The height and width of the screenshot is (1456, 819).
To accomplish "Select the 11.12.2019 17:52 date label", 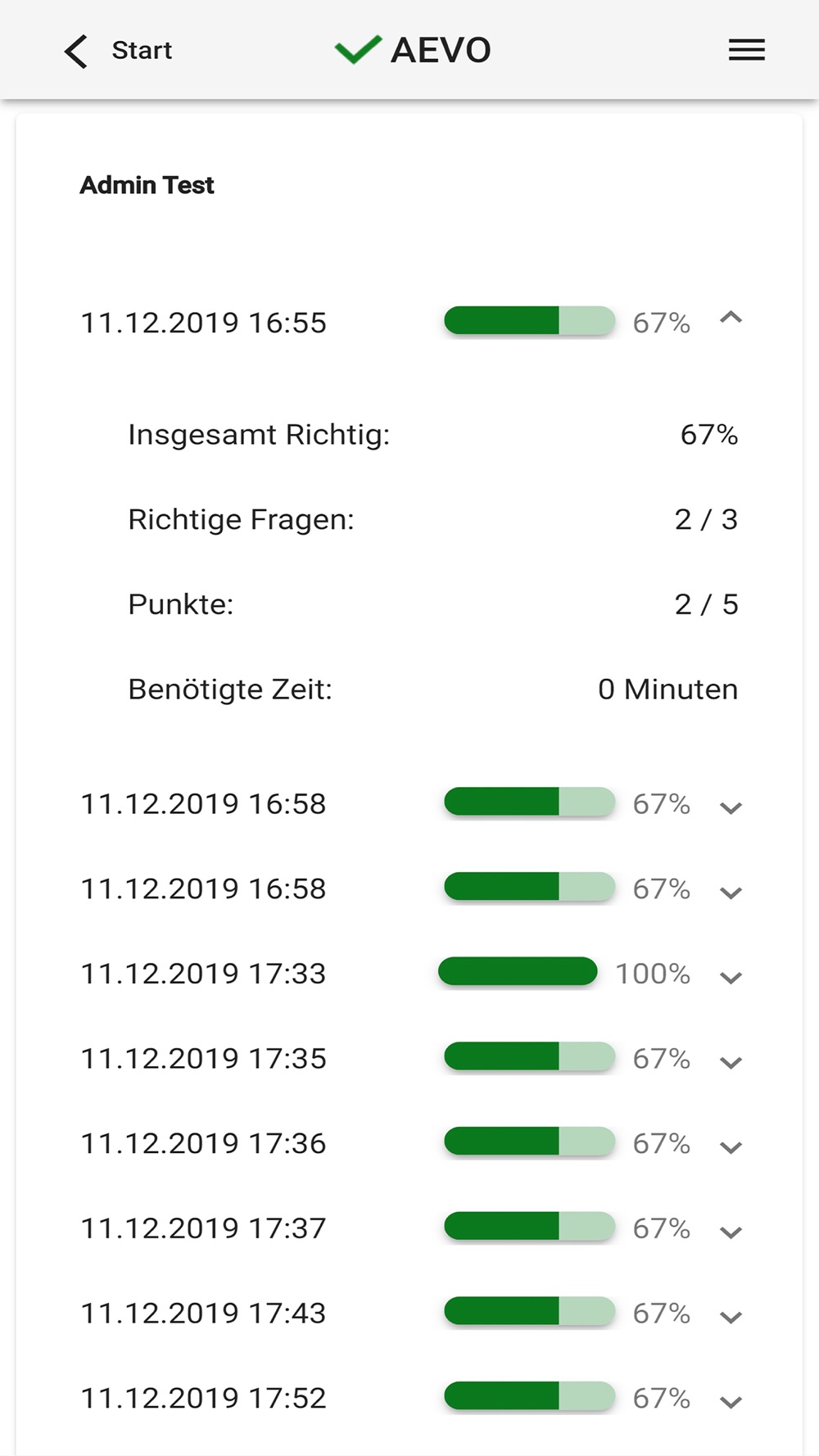I will (x=203, y=1398).
